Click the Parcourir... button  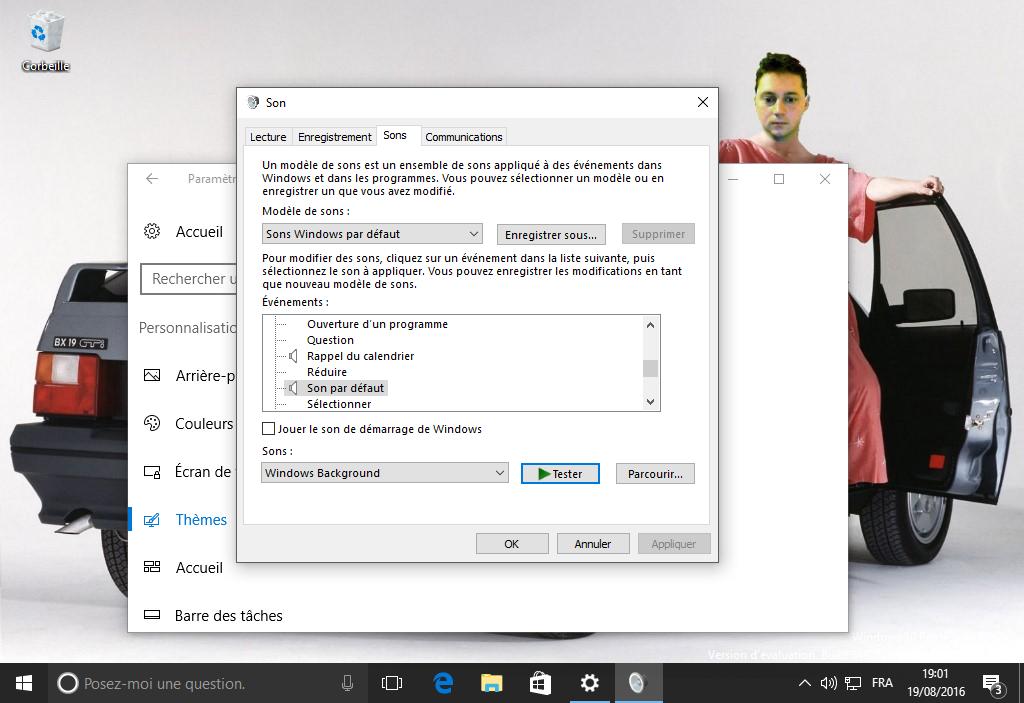pyautogui.click(x=655, y=474)
